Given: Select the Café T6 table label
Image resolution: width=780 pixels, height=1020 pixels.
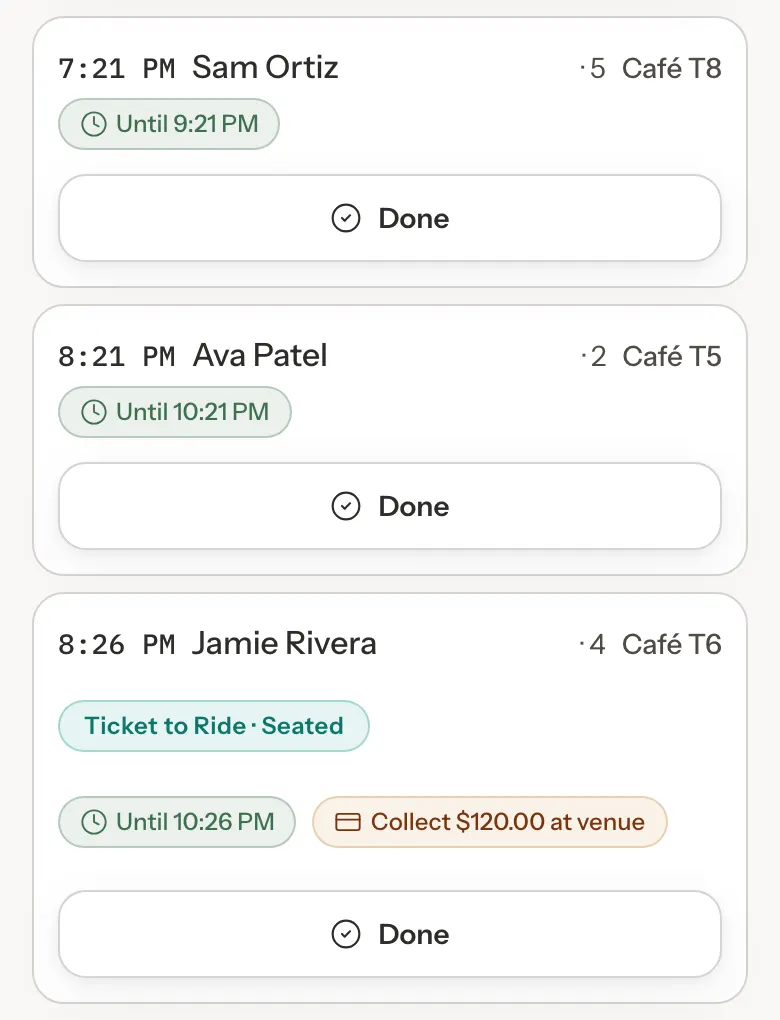Looking at the screenshot, I should [672, 645].
